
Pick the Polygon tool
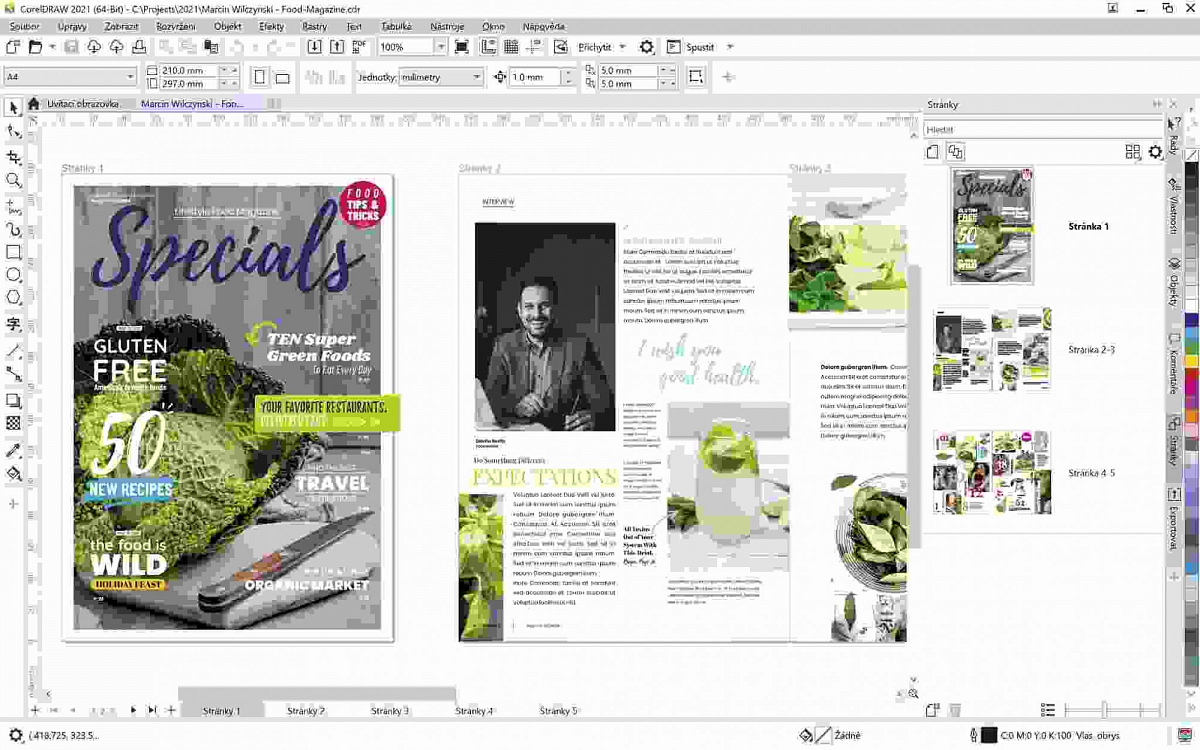point(14,297)
